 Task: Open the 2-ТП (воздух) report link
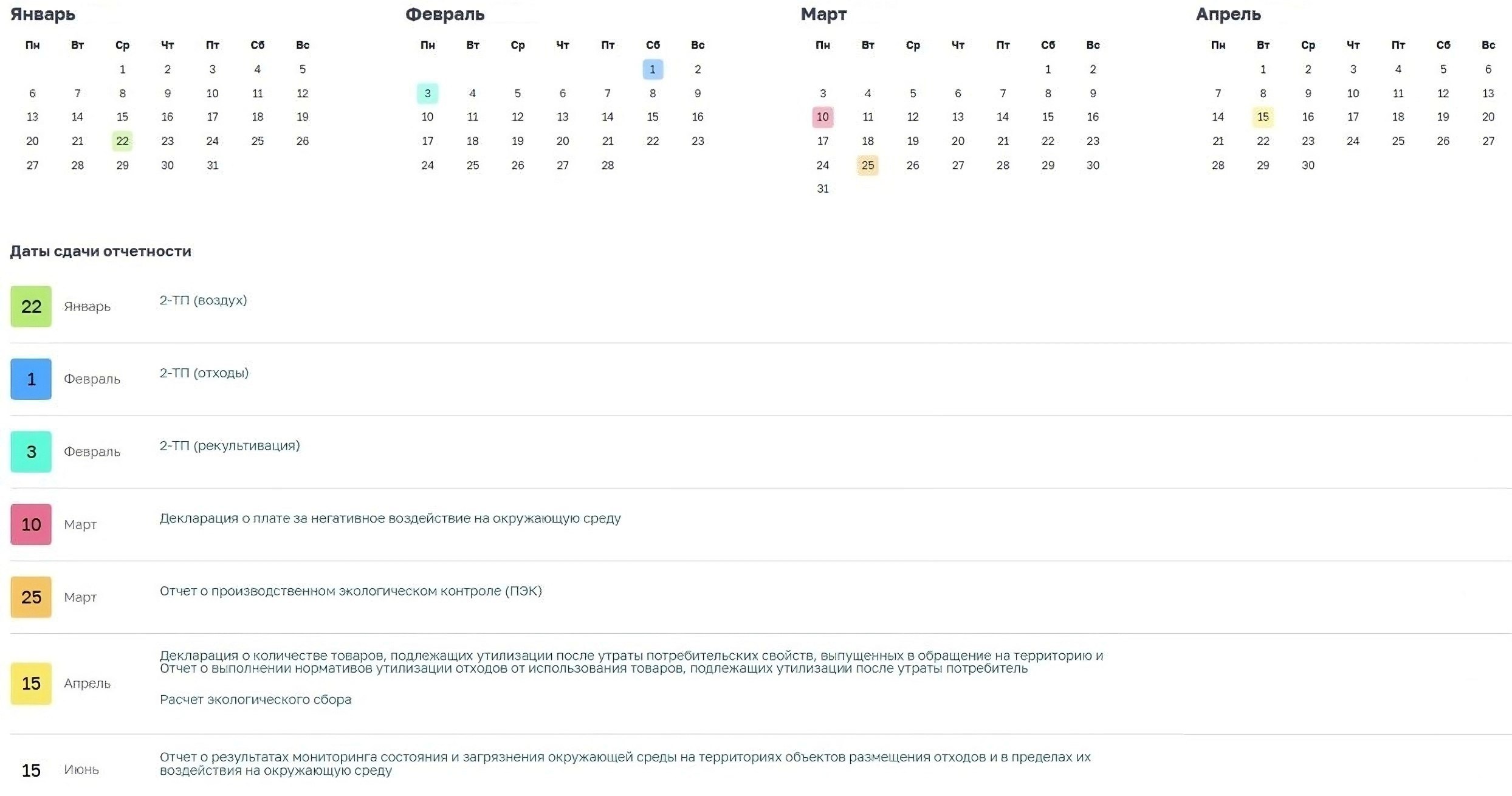coord(203,300)
